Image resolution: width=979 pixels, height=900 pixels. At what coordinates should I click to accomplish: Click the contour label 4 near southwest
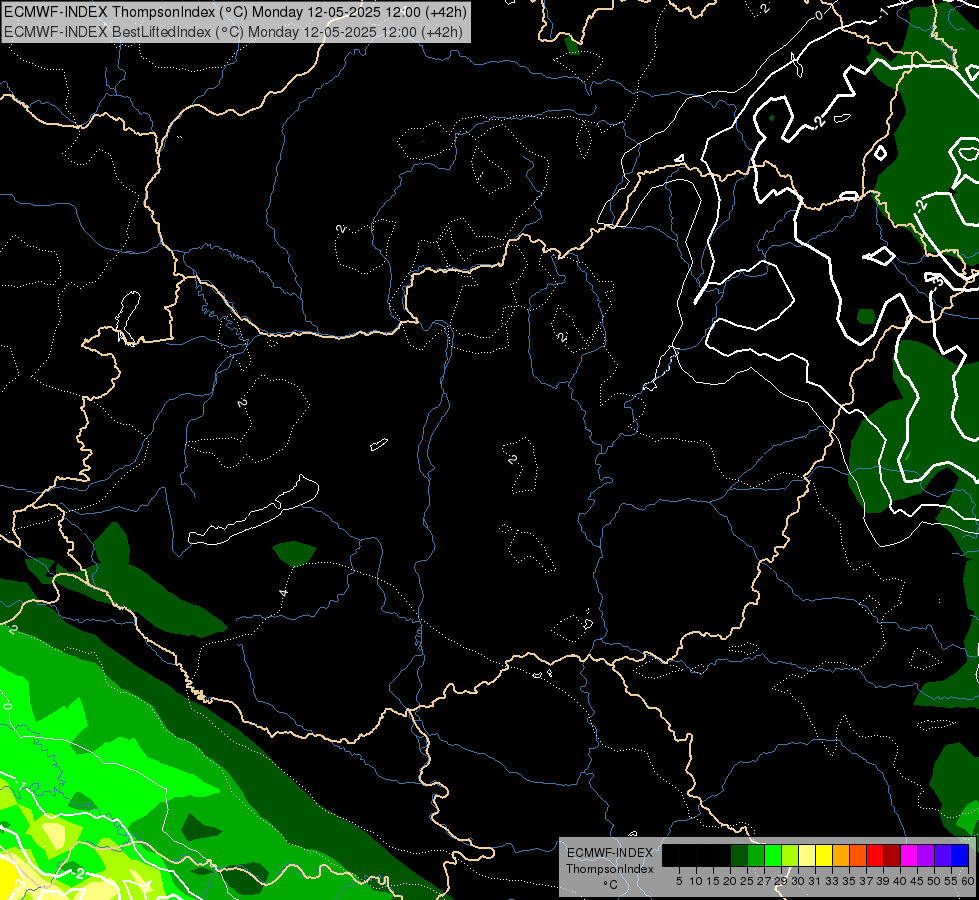[x=283, y=592]
